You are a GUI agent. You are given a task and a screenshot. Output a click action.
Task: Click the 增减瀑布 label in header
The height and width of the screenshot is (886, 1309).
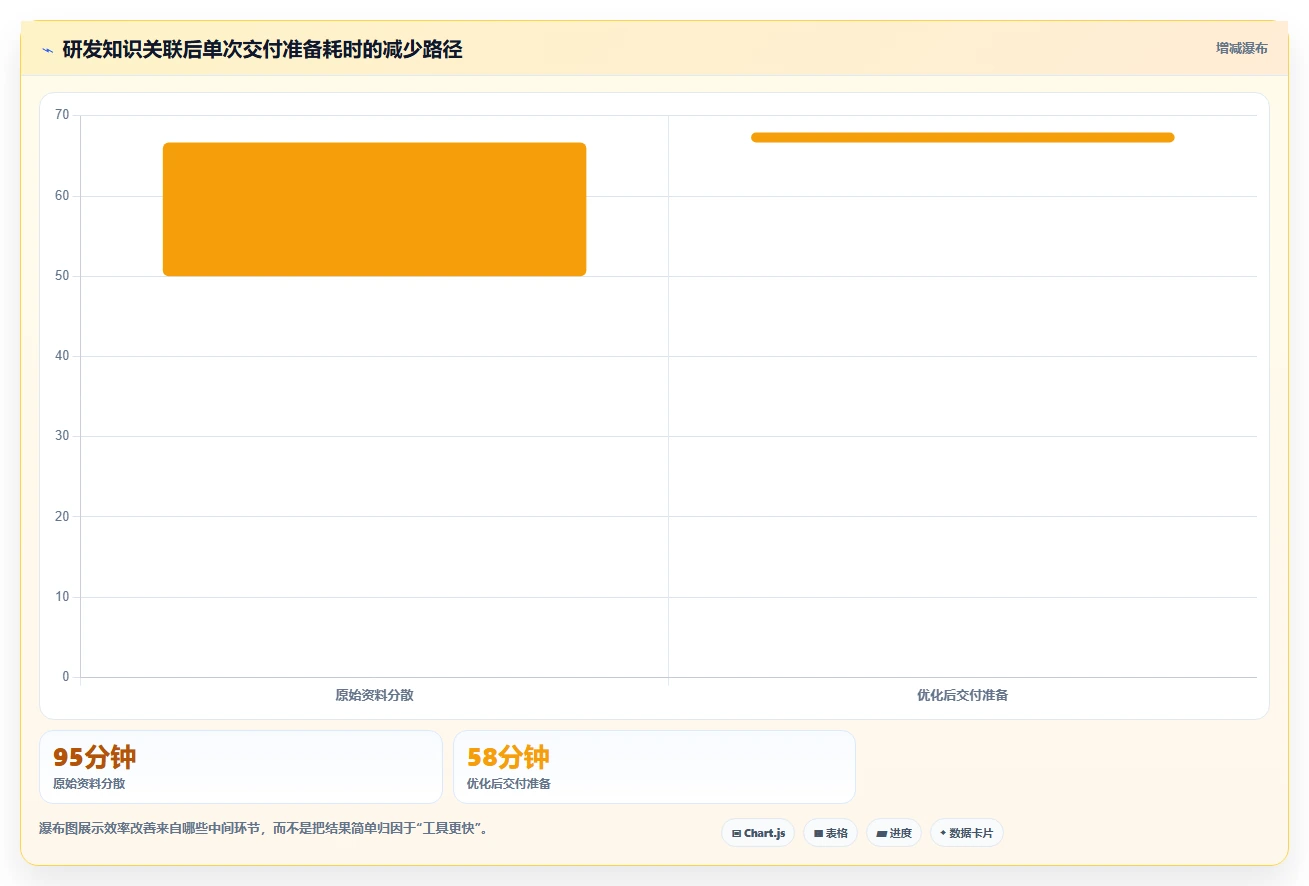[x=1241, y=49]
